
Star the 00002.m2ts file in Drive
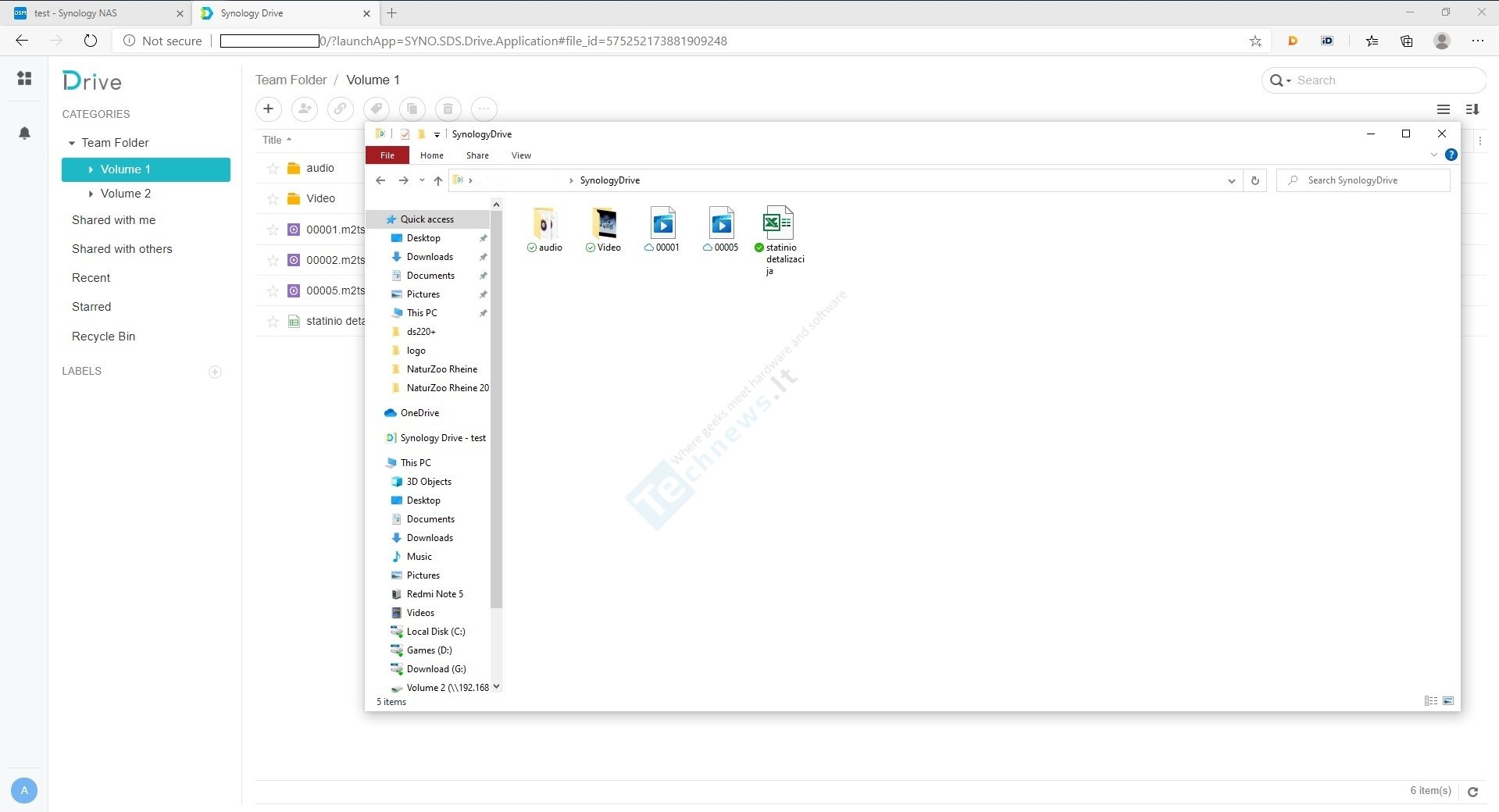tap(273, 260)
